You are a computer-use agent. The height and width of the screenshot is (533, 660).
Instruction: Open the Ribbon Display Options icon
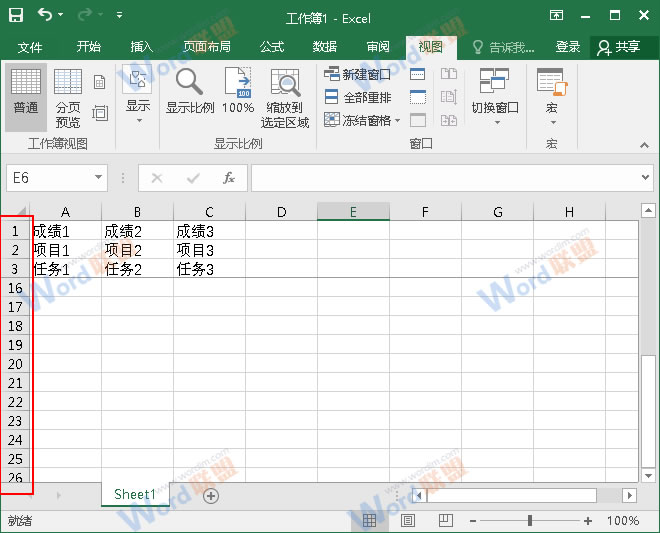point(556,16)
